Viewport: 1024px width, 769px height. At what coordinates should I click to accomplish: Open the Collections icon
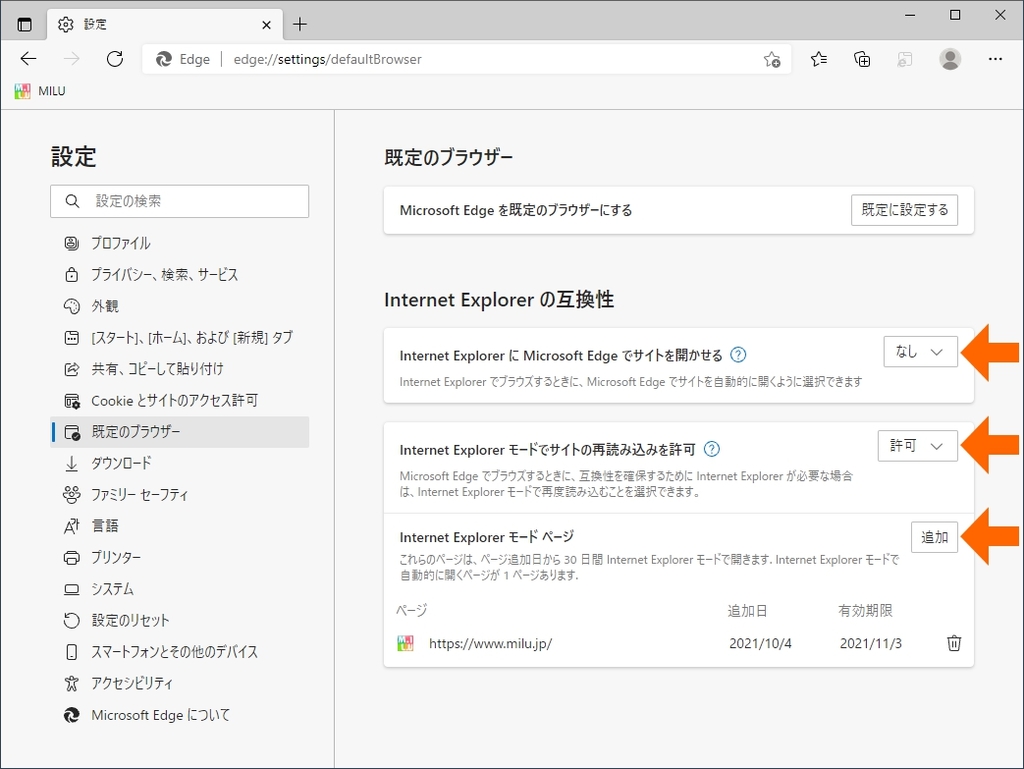862,59
